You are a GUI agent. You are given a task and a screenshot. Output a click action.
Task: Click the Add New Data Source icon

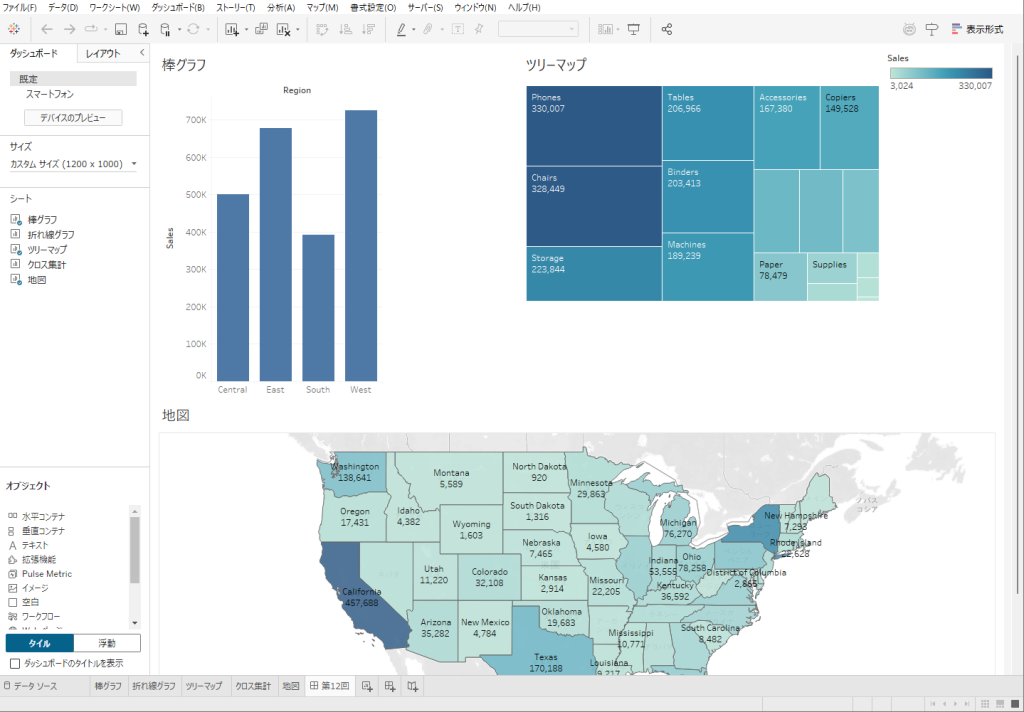(x=144, y=30)
